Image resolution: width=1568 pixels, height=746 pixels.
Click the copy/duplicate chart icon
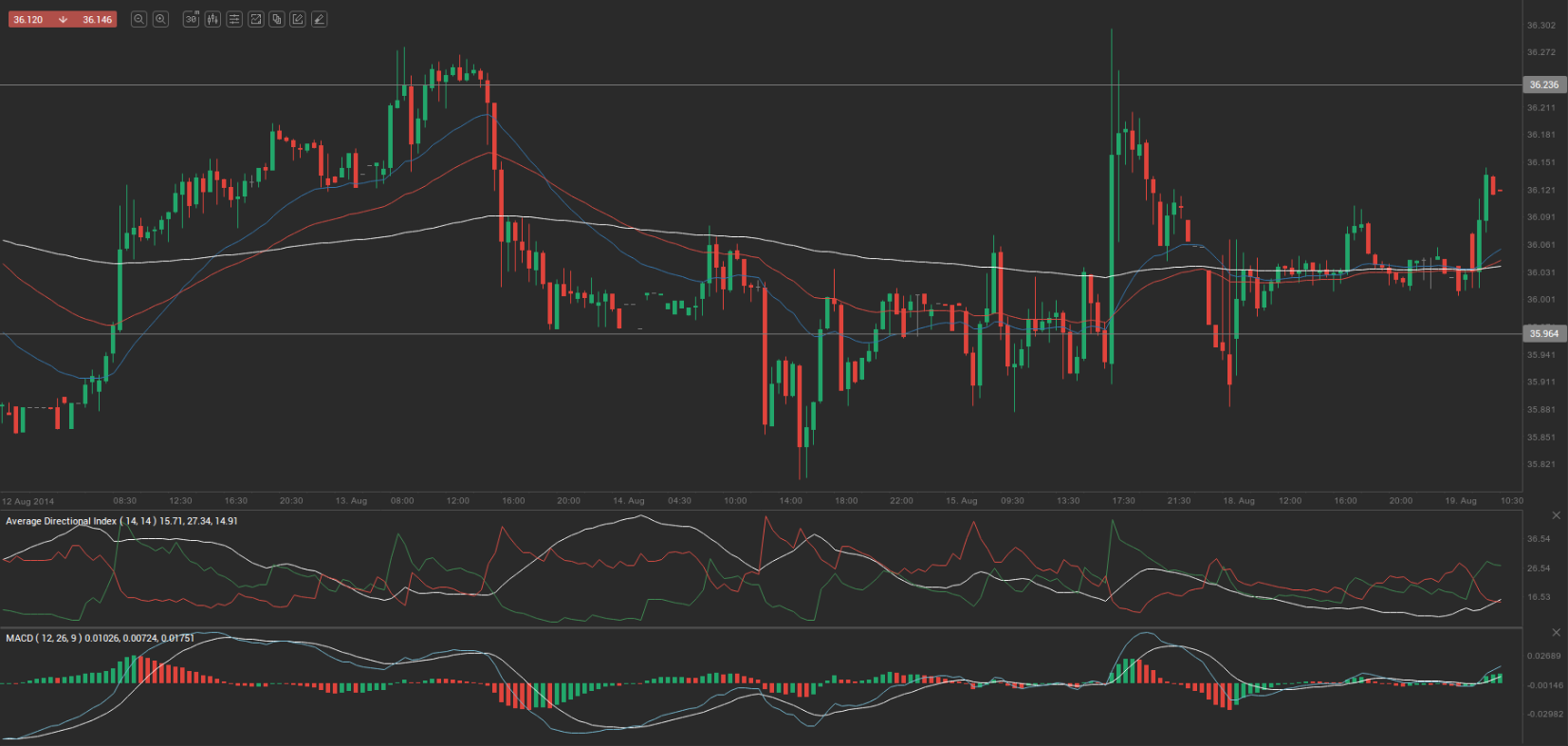pos(277,19)
